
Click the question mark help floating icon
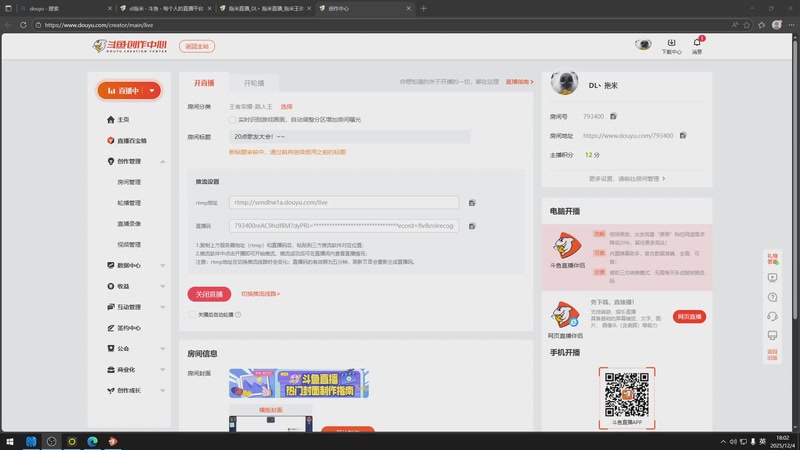(x=772, y=297)
